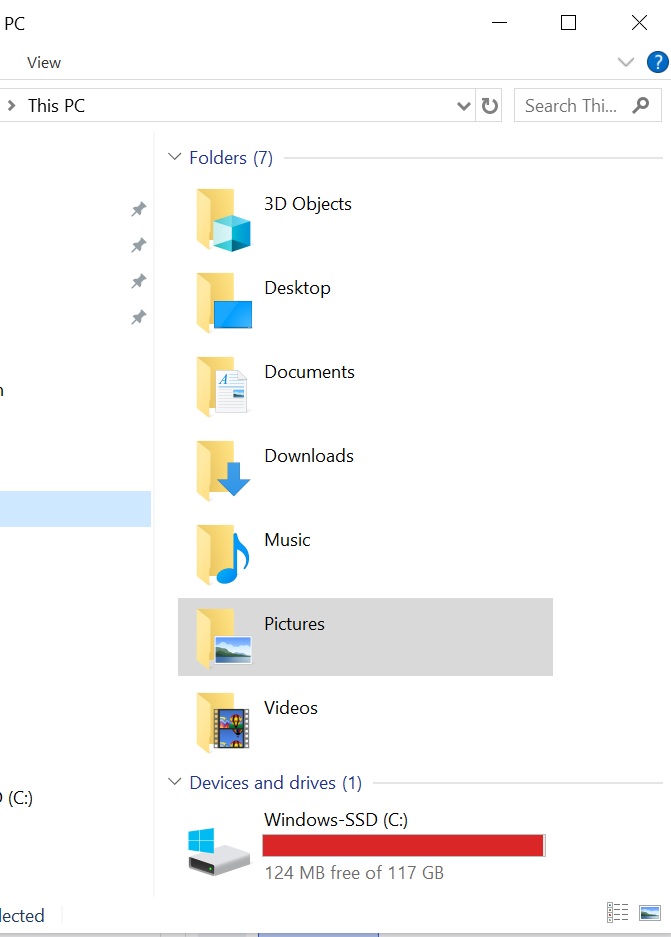Open the Videos folder icon
Screen dimensions: 671x937
pyautogui.click(x=223, y=722)
